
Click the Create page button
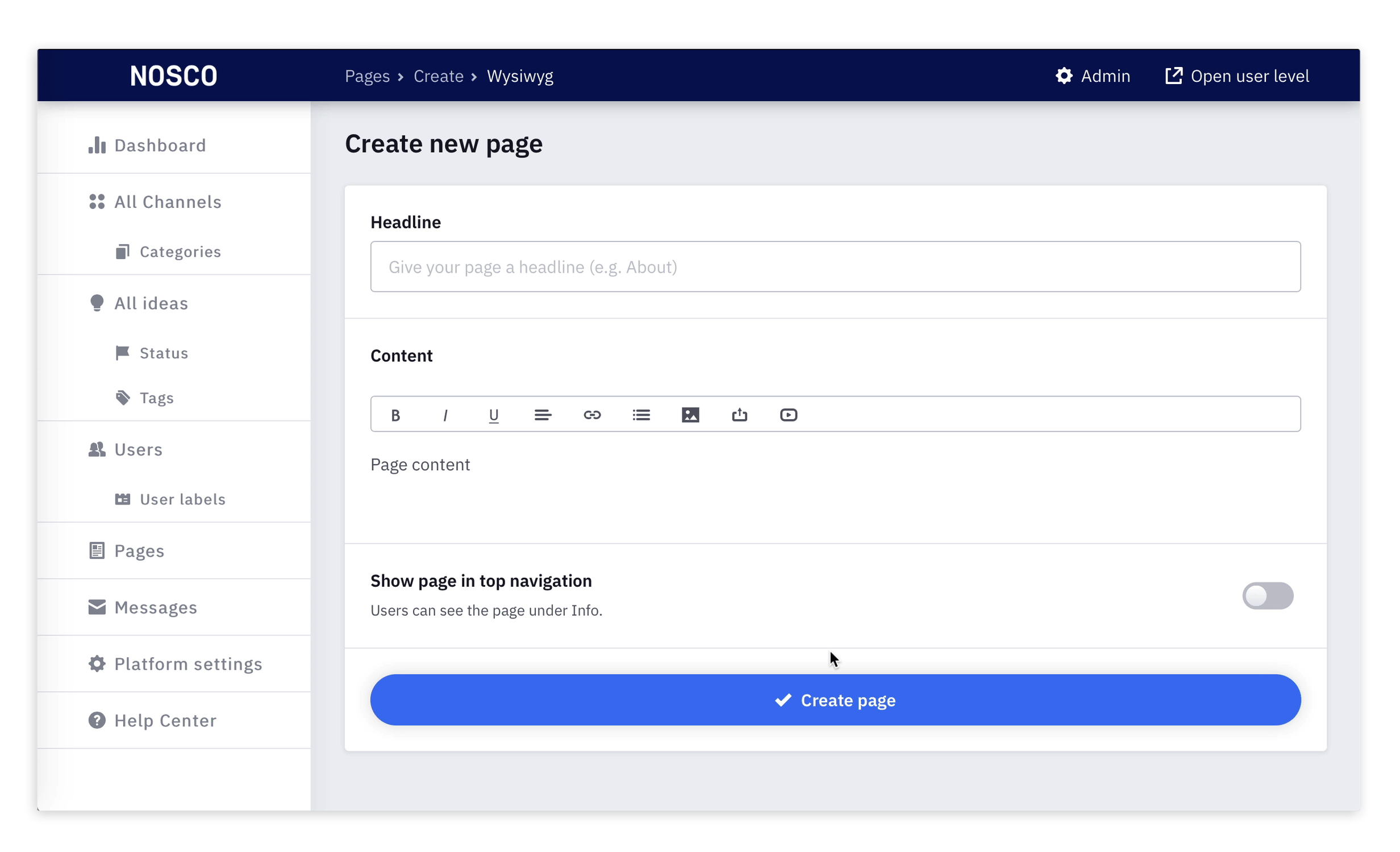point(835,700)
